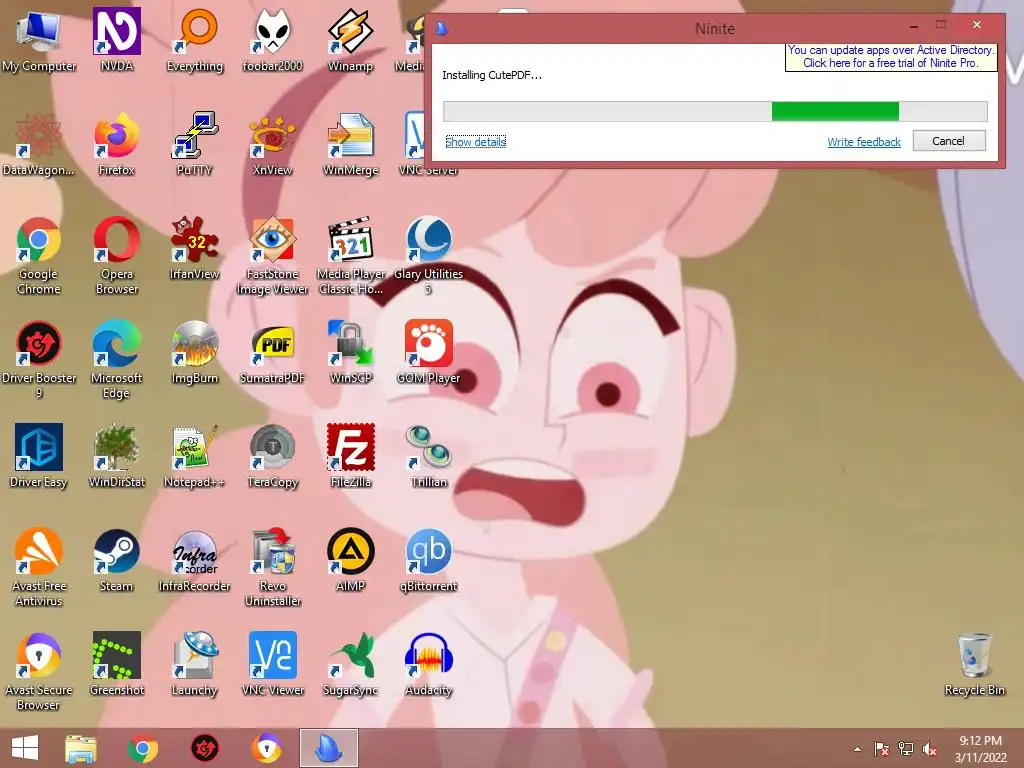
Task: Open the Windows Start button
Action: click(25, 748)
